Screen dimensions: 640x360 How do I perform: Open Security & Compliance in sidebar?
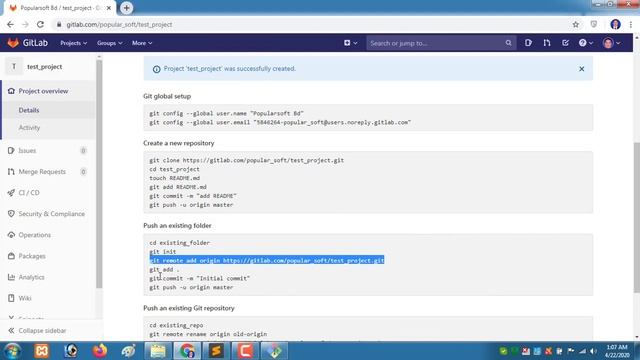[51, 214]
